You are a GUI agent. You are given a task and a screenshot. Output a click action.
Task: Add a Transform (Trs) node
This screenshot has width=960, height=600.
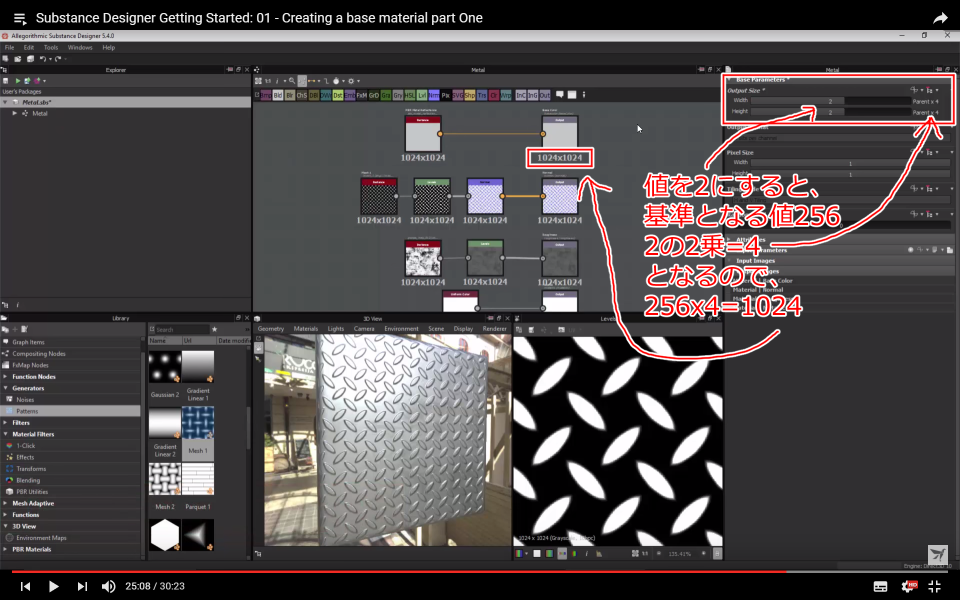(x=482, y=96)
